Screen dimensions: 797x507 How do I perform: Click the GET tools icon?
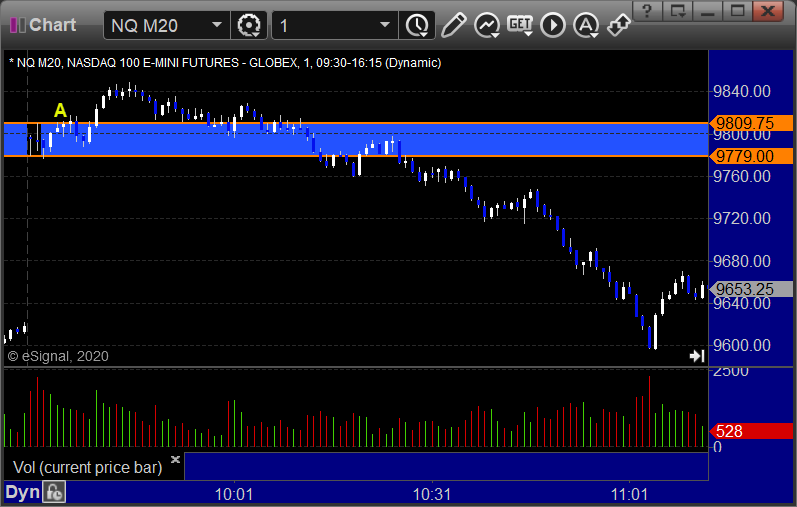(x=520, y=25)
